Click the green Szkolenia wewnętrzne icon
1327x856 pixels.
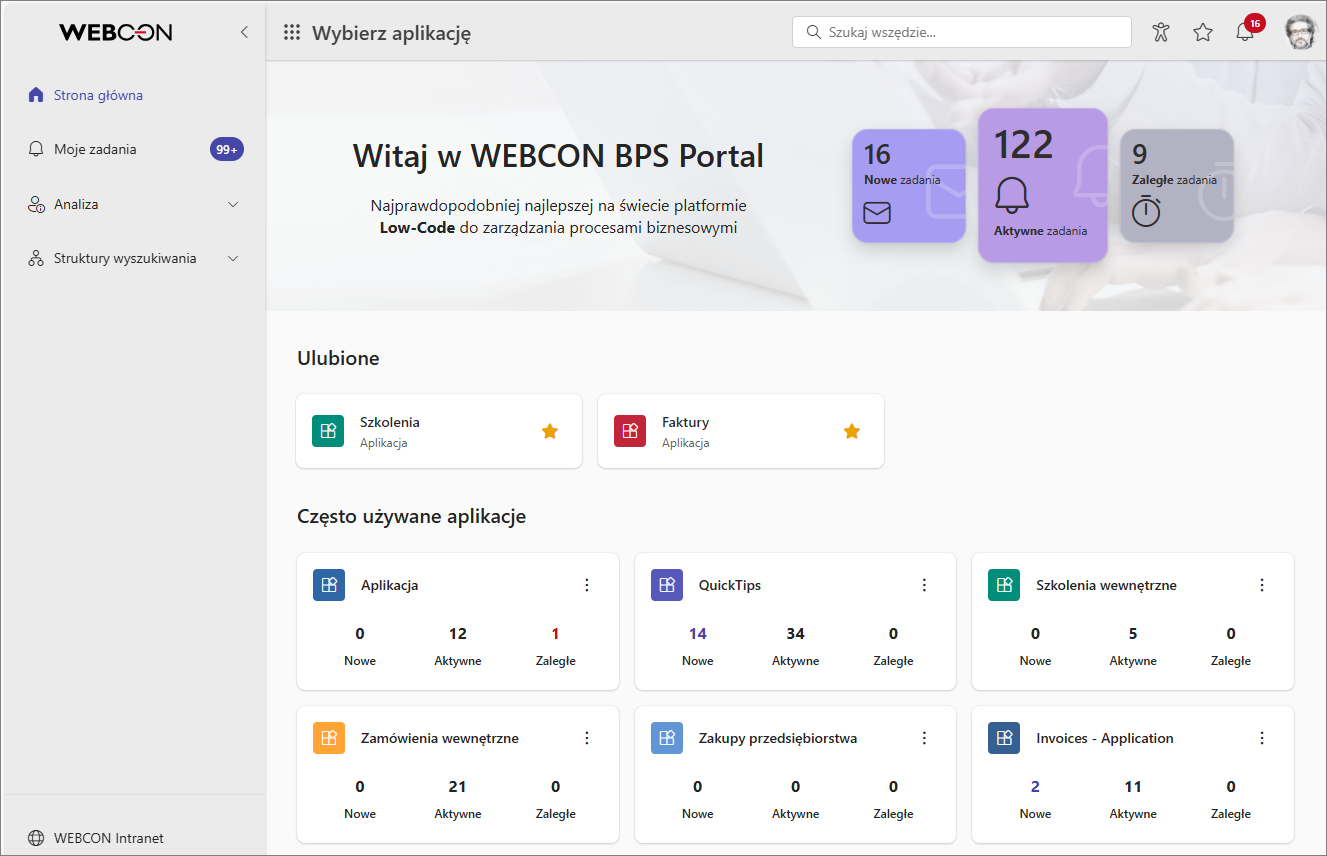1004,585
